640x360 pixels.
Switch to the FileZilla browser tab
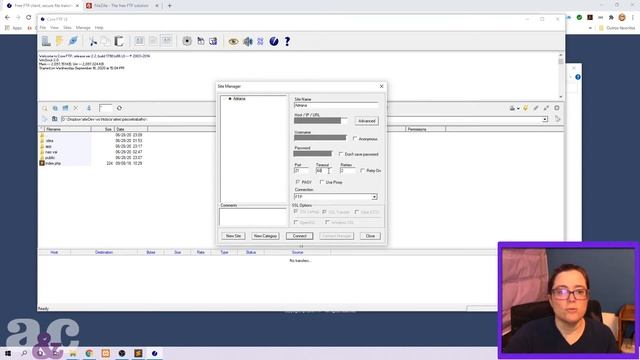point(121,6)
